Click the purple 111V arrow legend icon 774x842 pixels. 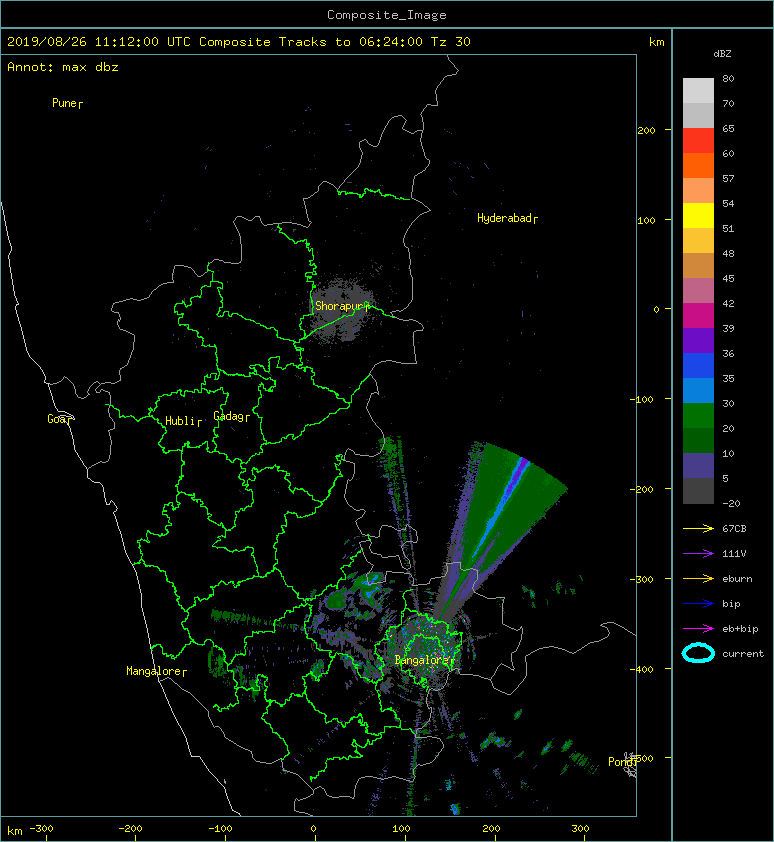click(x=698, y=554)
